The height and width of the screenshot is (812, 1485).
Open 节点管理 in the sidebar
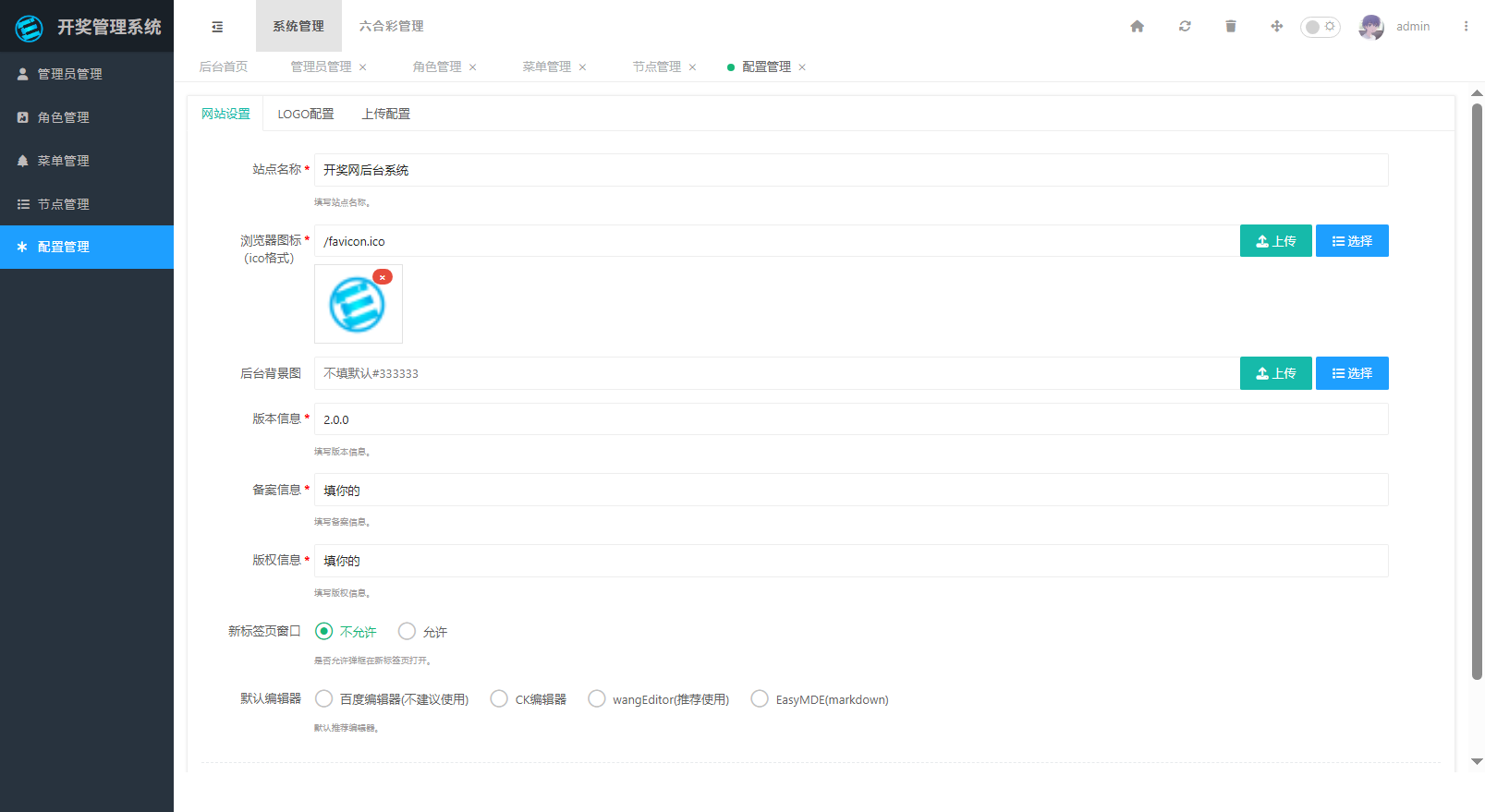87,204
